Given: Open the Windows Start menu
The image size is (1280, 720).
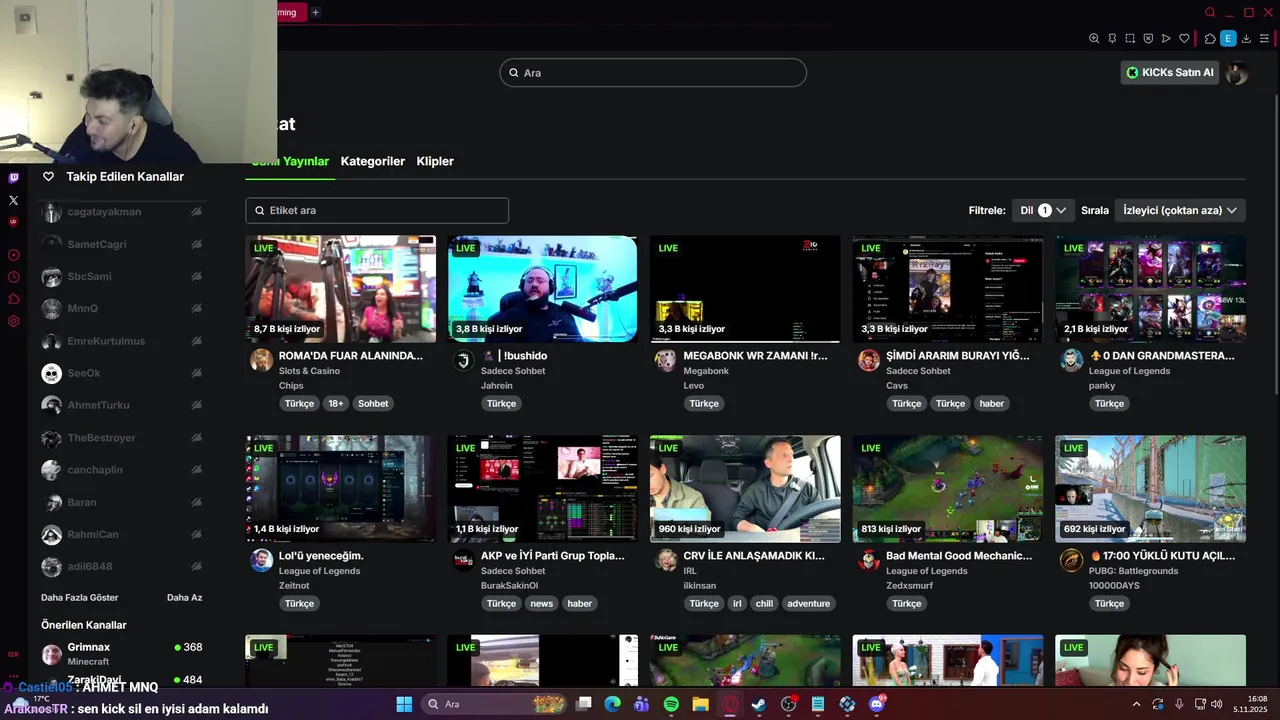Looking at the screenshot, I should pos(404,704).
